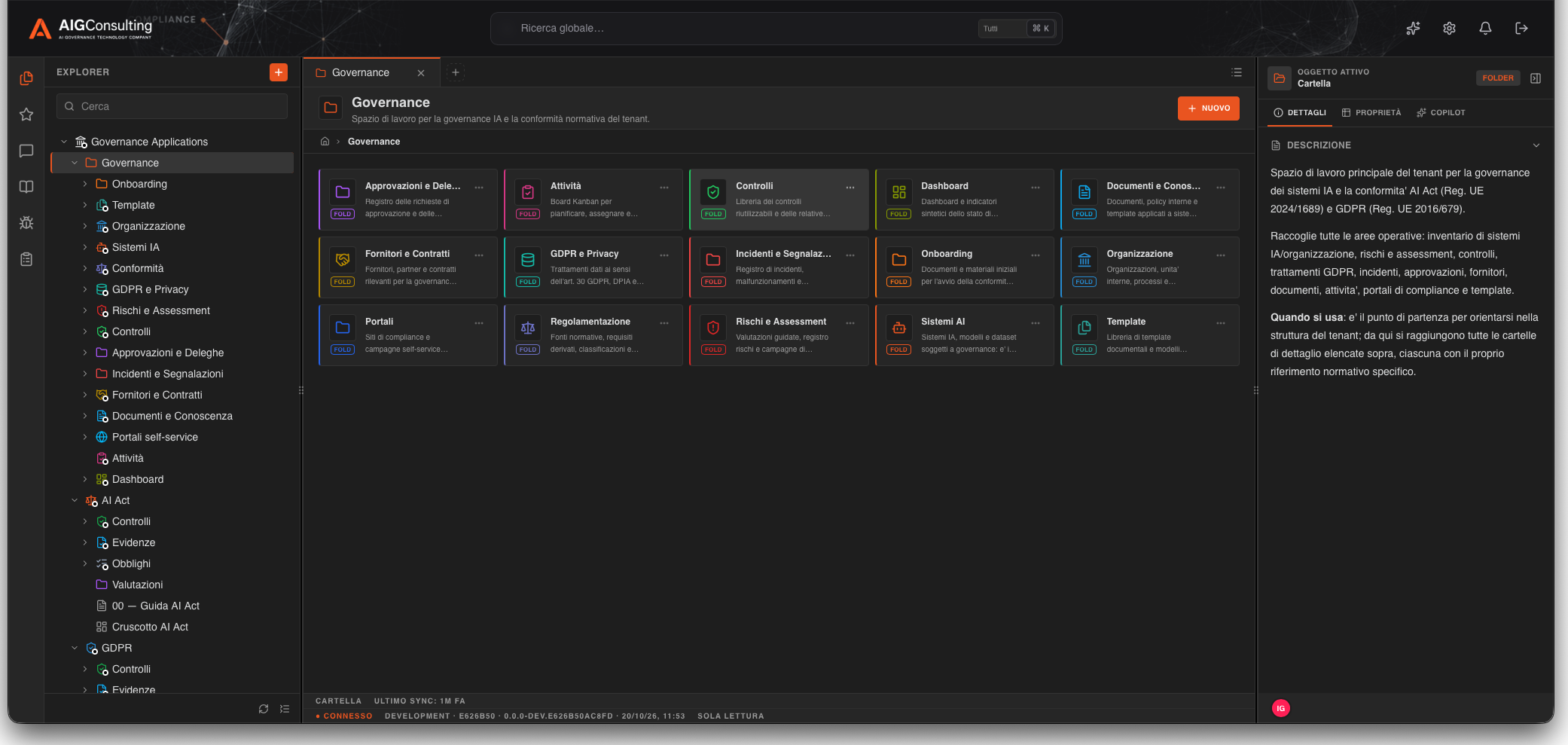Close the Governance tab

(x=421, y=73)
